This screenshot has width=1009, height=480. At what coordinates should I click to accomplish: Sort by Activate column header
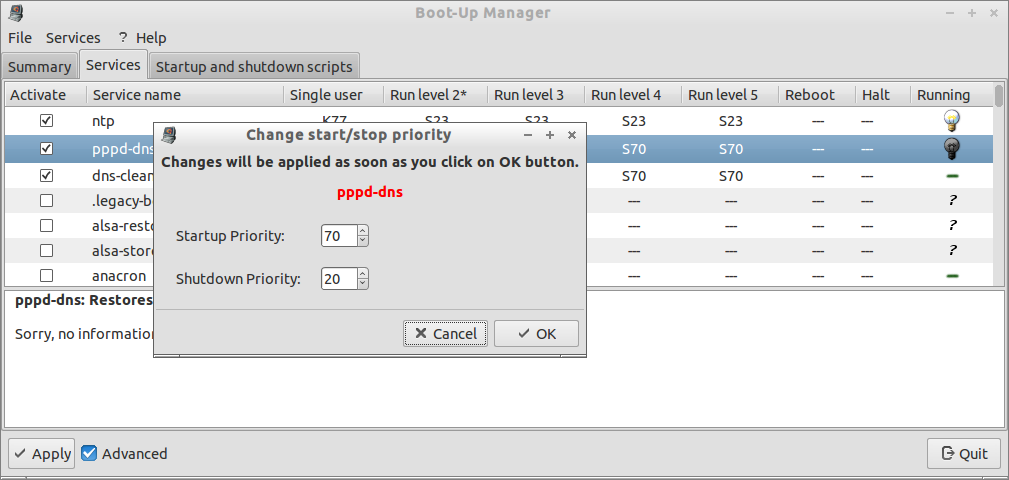46,95
